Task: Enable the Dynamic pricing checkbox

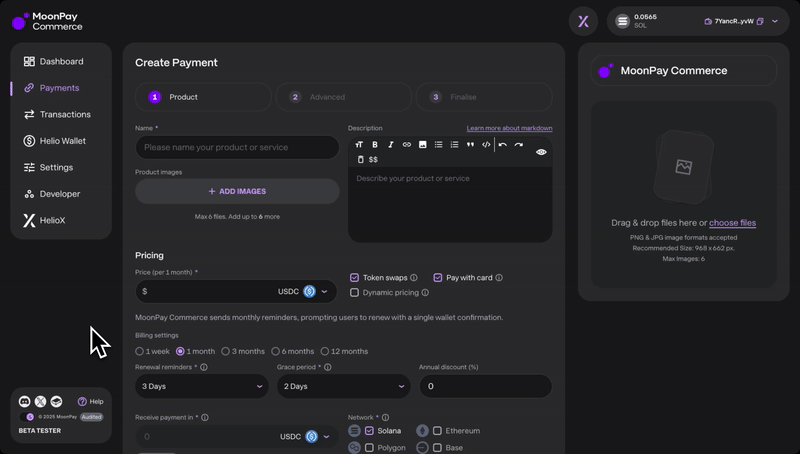Action: pos(355,293)
